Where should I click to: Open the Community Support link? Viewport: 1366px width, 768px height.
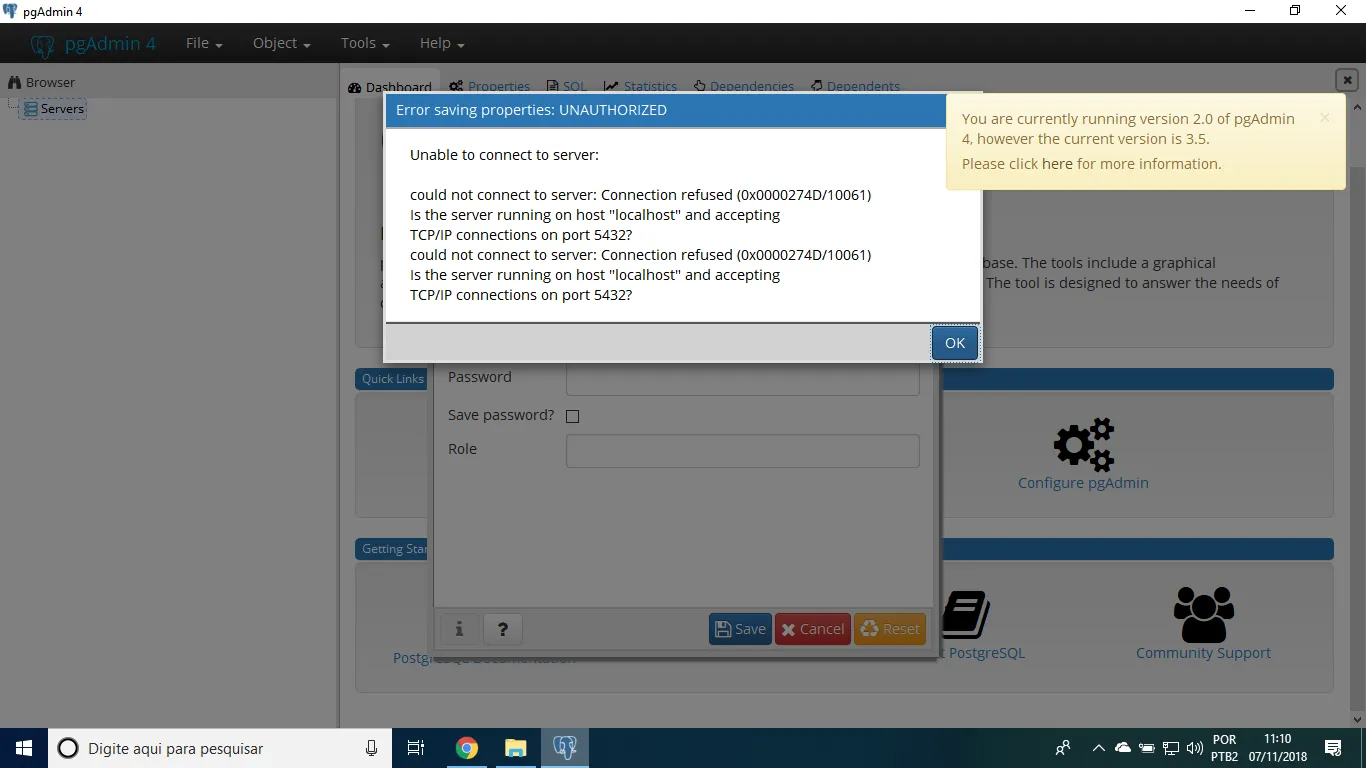click(x=1203, y=653)
